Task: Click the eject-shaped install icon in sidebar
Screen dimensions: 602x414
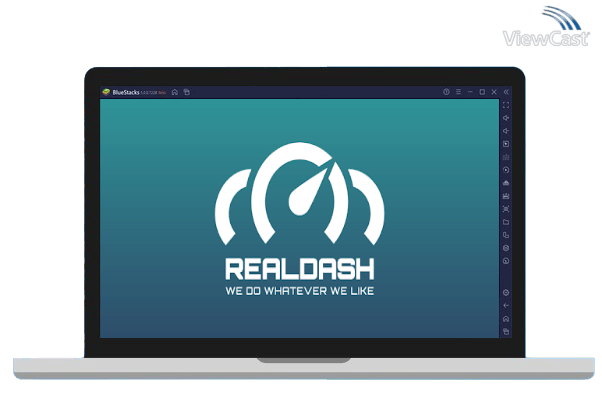Action: (x=506, y=183)
